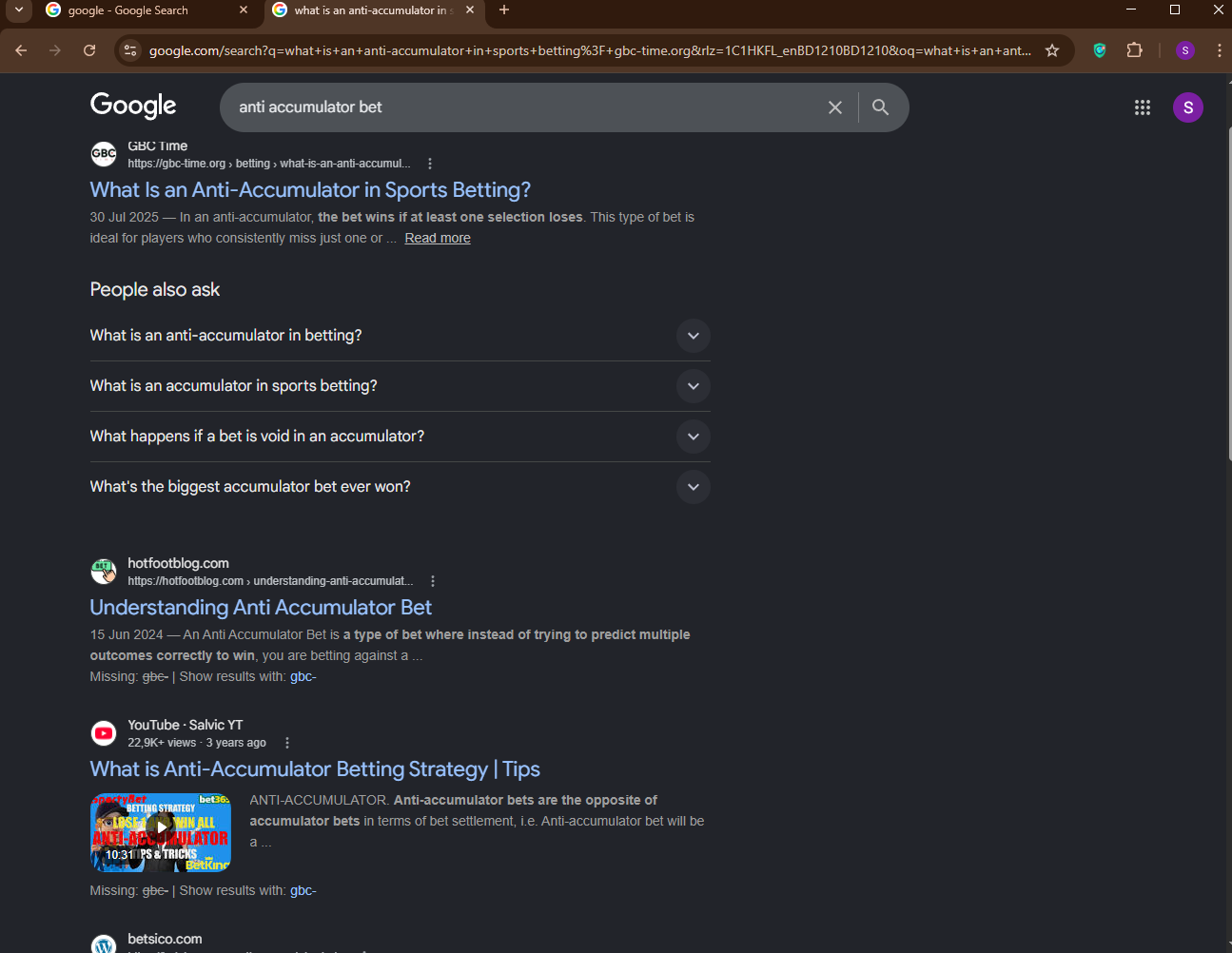Open more options for hotfootblog.com result

433,581
